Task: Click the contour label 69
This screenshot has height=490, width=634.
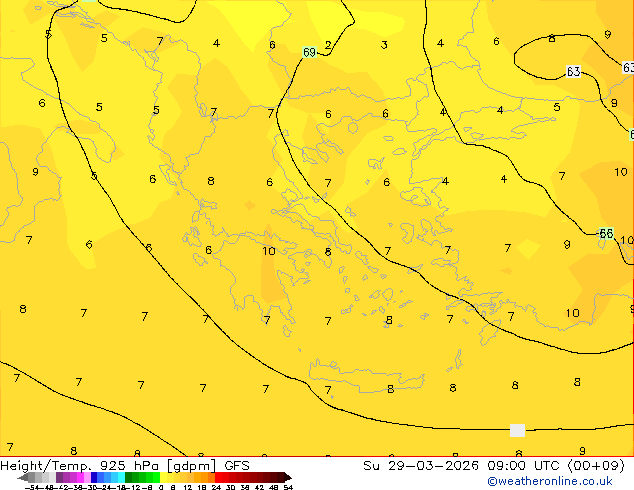Action: (x=309, y=52)
